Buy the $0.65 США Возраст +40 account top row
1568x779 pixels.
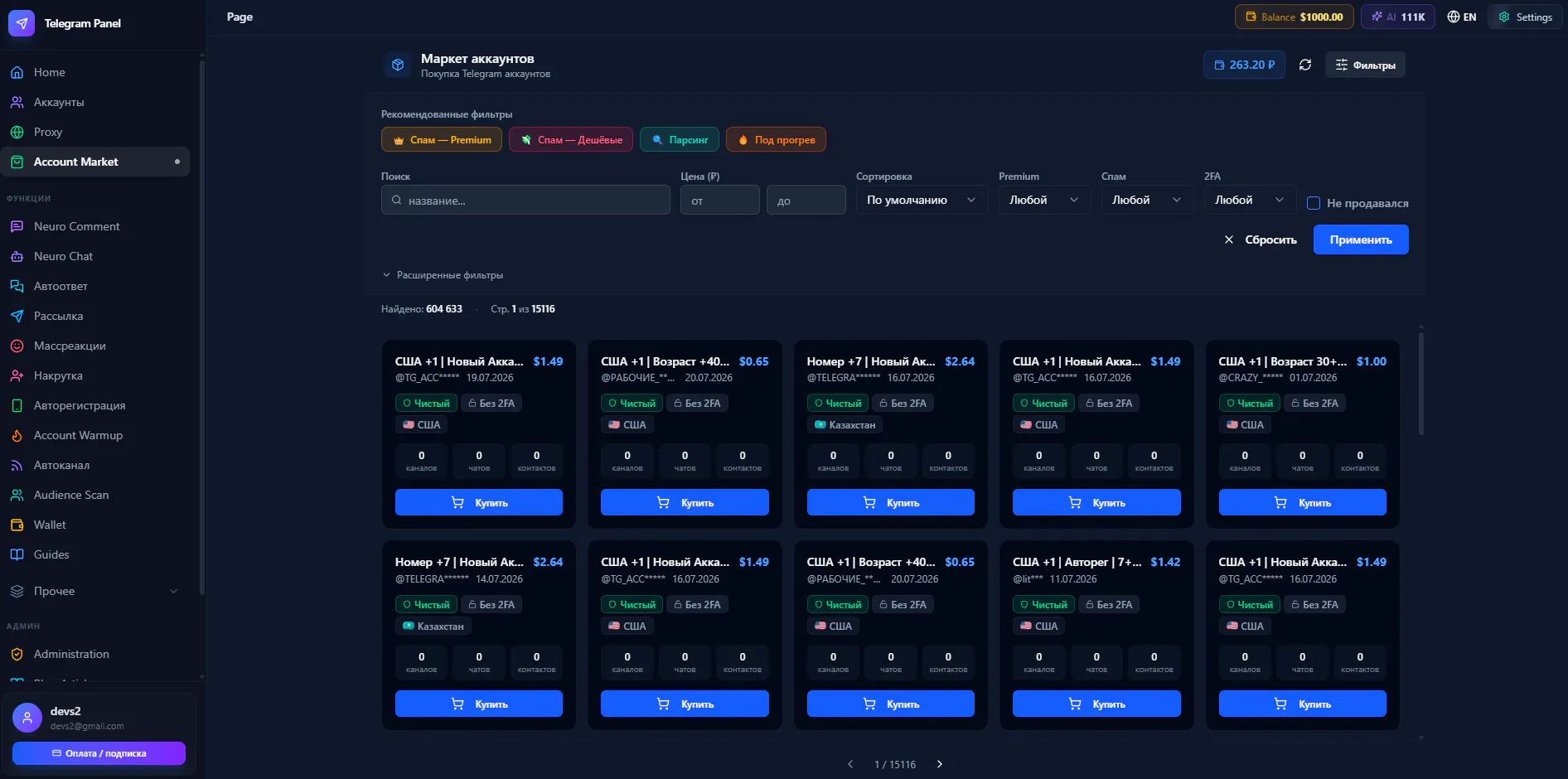click(x=685, y=502)
